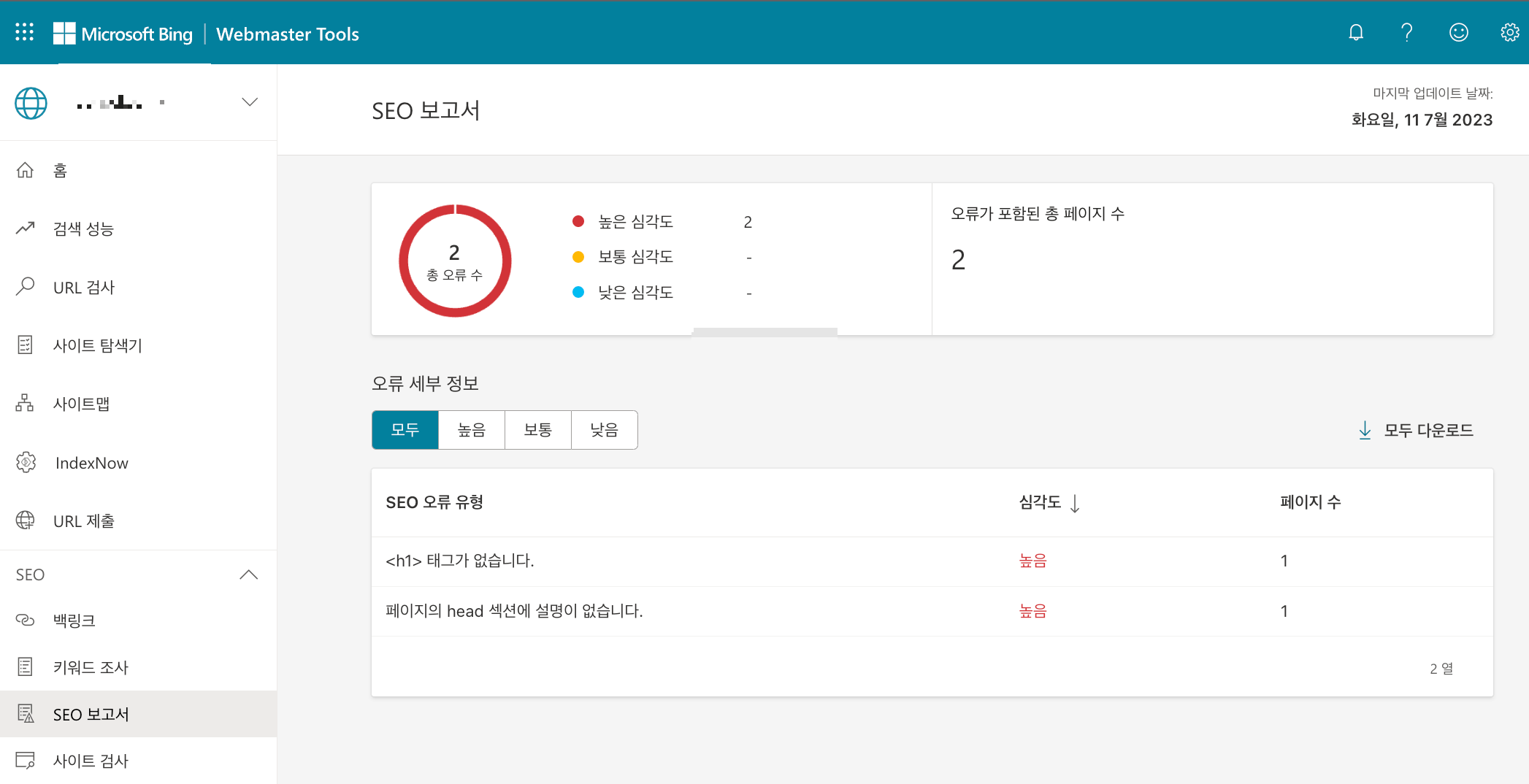Click the URL submission globe icon
Screen dimensions: 1529x784
tap(25, 520)
